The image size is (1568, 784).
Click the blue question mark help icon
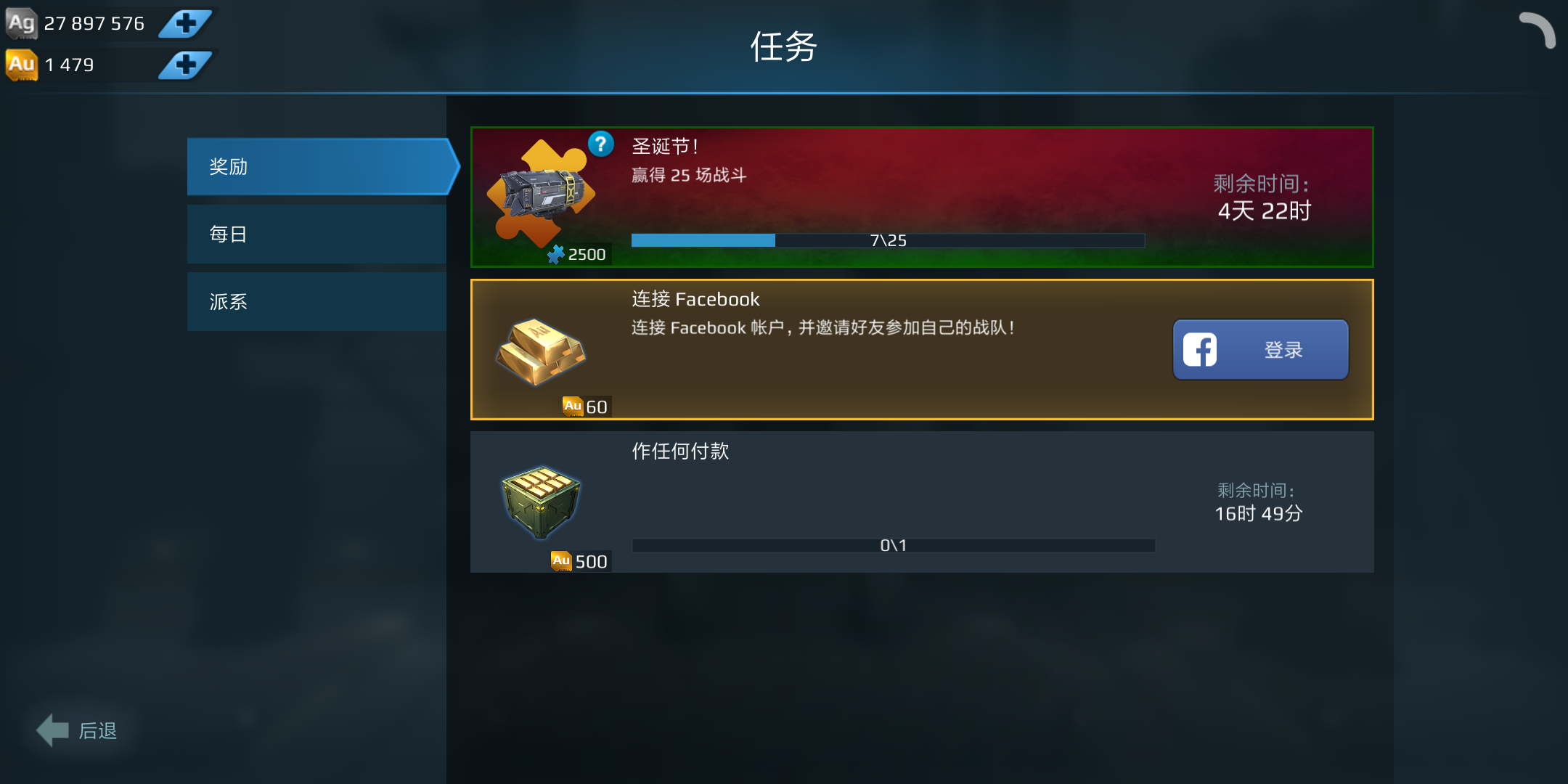601,144
